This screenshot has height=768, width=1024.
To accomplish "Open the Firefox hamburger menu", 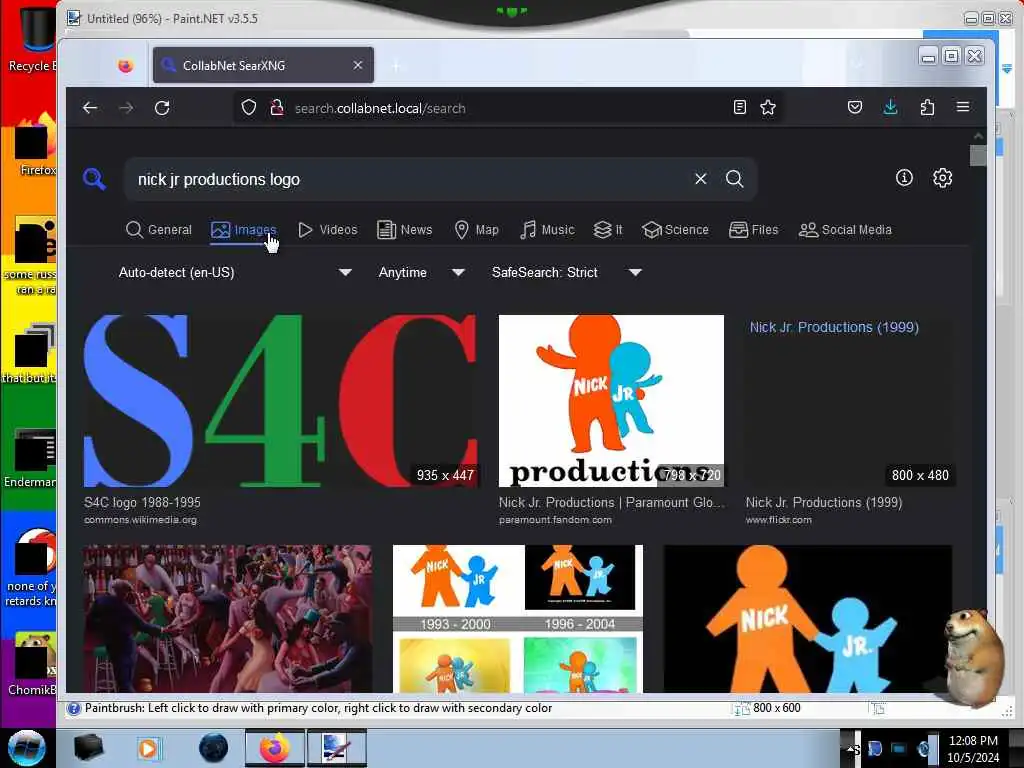I will tap(963, 107).
